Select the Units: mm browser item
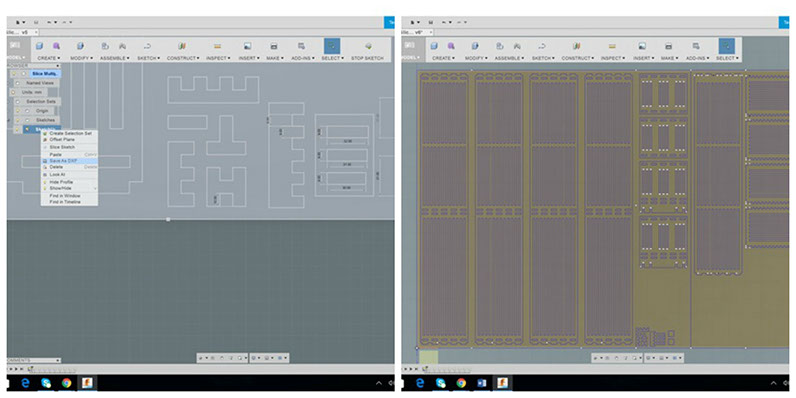796x398 pixels. (32, 92)
